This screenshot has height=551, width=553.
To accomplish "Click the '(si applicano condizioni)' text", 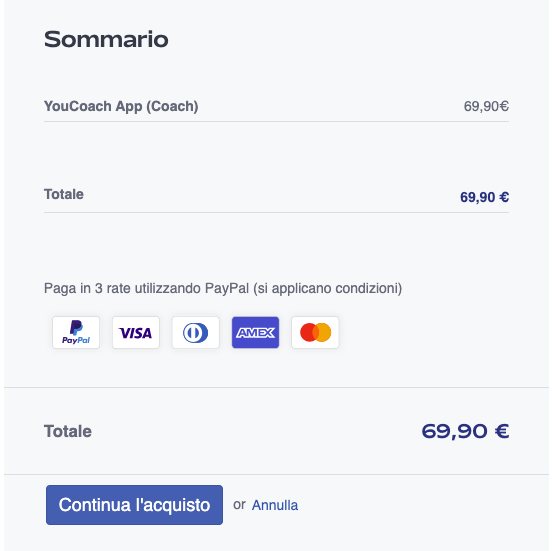I will (x=328, y=288).
